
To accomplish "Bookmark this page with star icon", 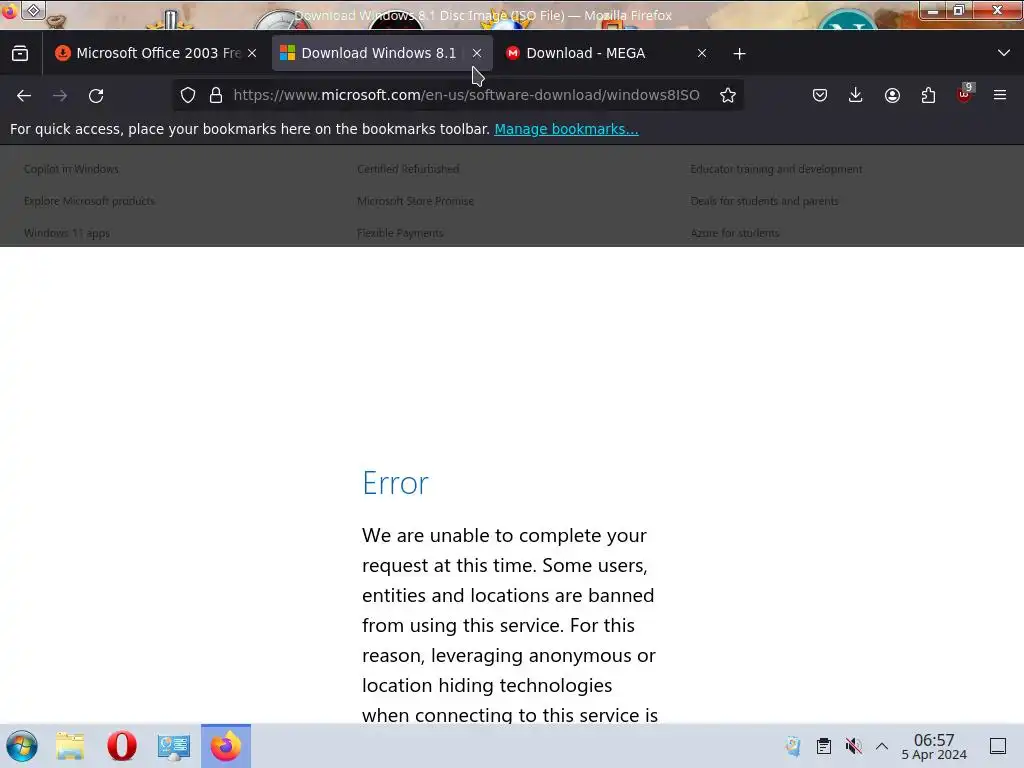I will pos(728,95).
